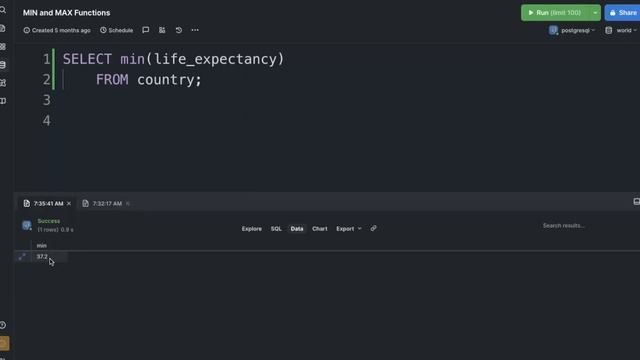The image size is (640, 360).
Task: Open the postgresql connection dropdown
Action: coord(572,30)
